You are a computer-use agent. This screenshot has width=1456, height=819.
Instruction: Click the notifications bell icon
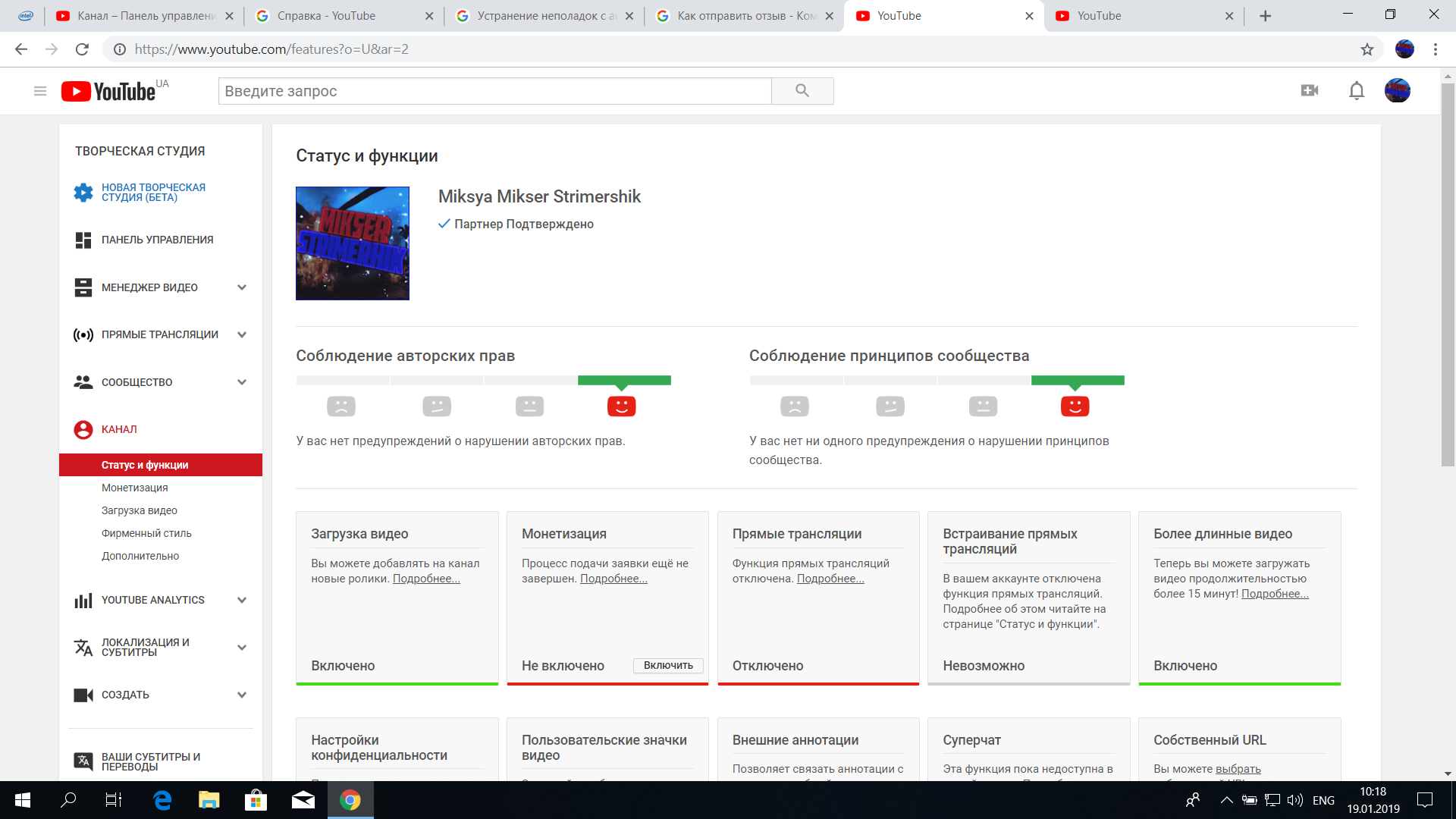tap(1357, 91)
